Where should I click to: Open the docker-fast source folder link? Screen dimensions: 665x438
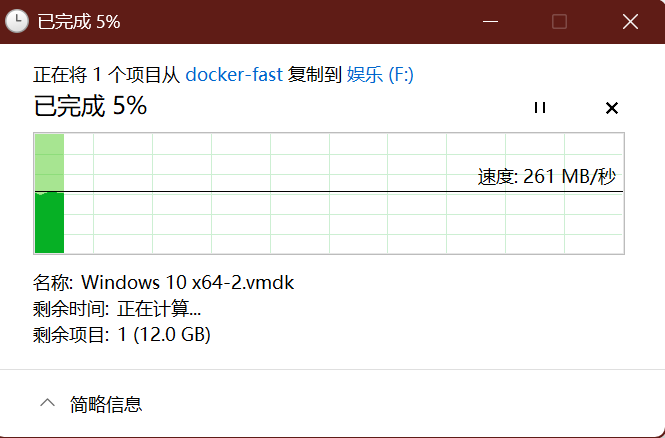point(235,74)
